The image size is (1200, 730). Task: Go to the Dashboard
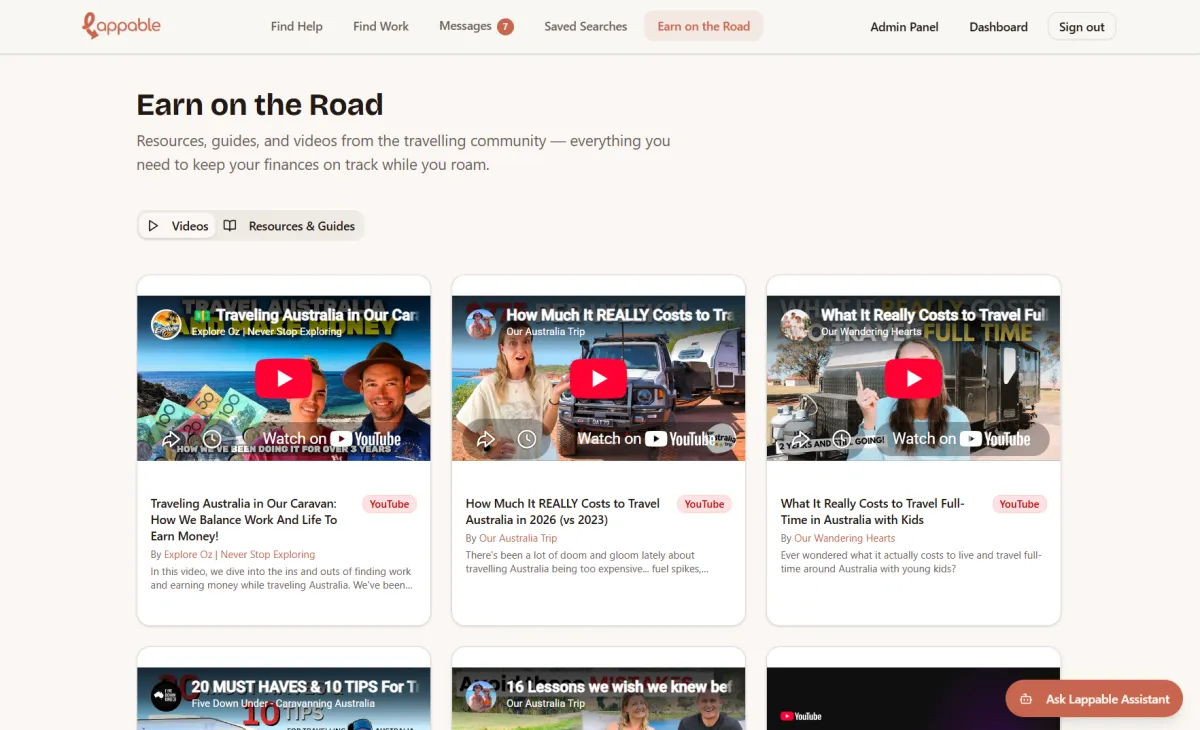pos(999,27)
